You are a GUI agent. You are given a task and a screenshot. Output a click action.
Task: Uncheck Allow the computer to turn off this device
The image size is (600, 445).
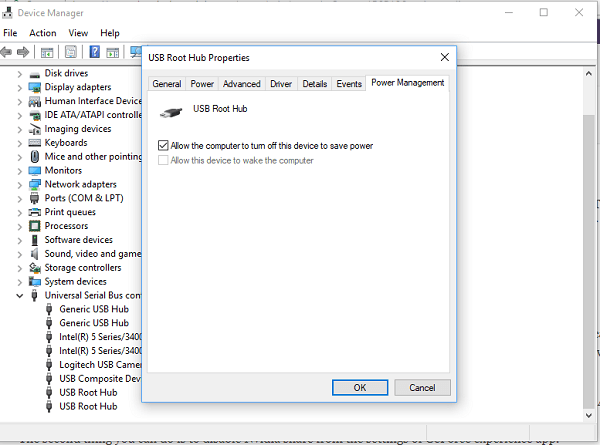coord(163,145)
